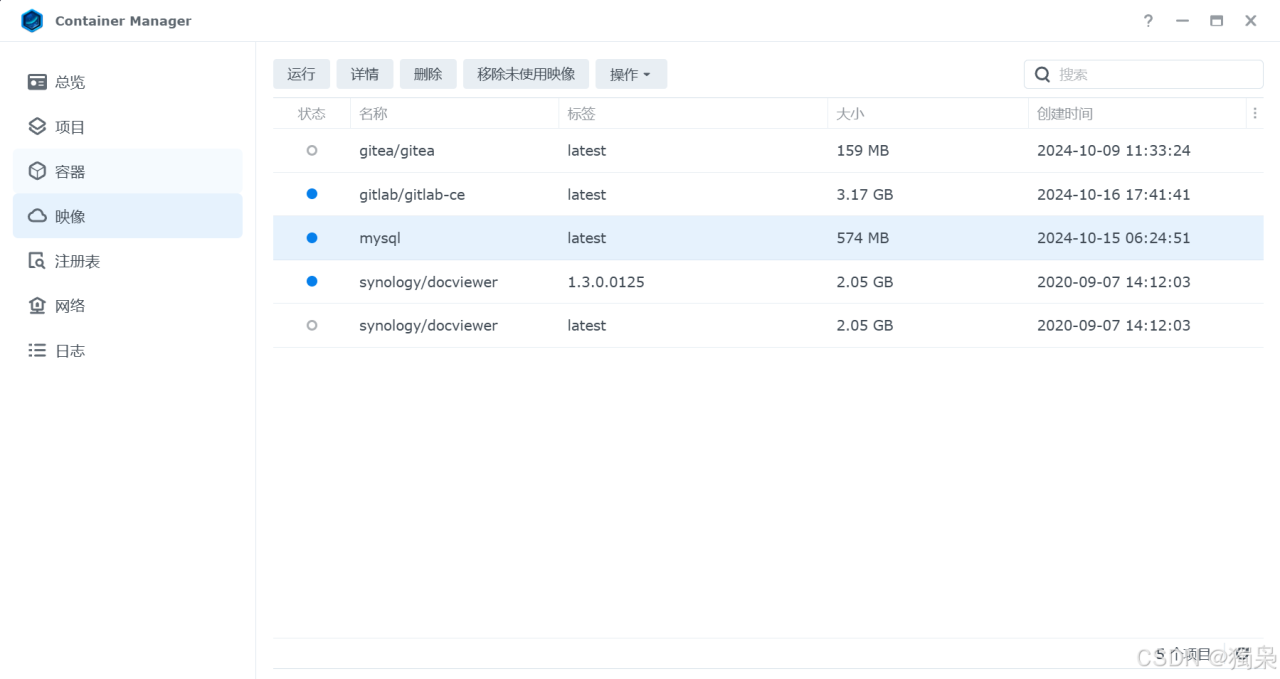Open the 总览 overview panel

click(x=69, y=81)
